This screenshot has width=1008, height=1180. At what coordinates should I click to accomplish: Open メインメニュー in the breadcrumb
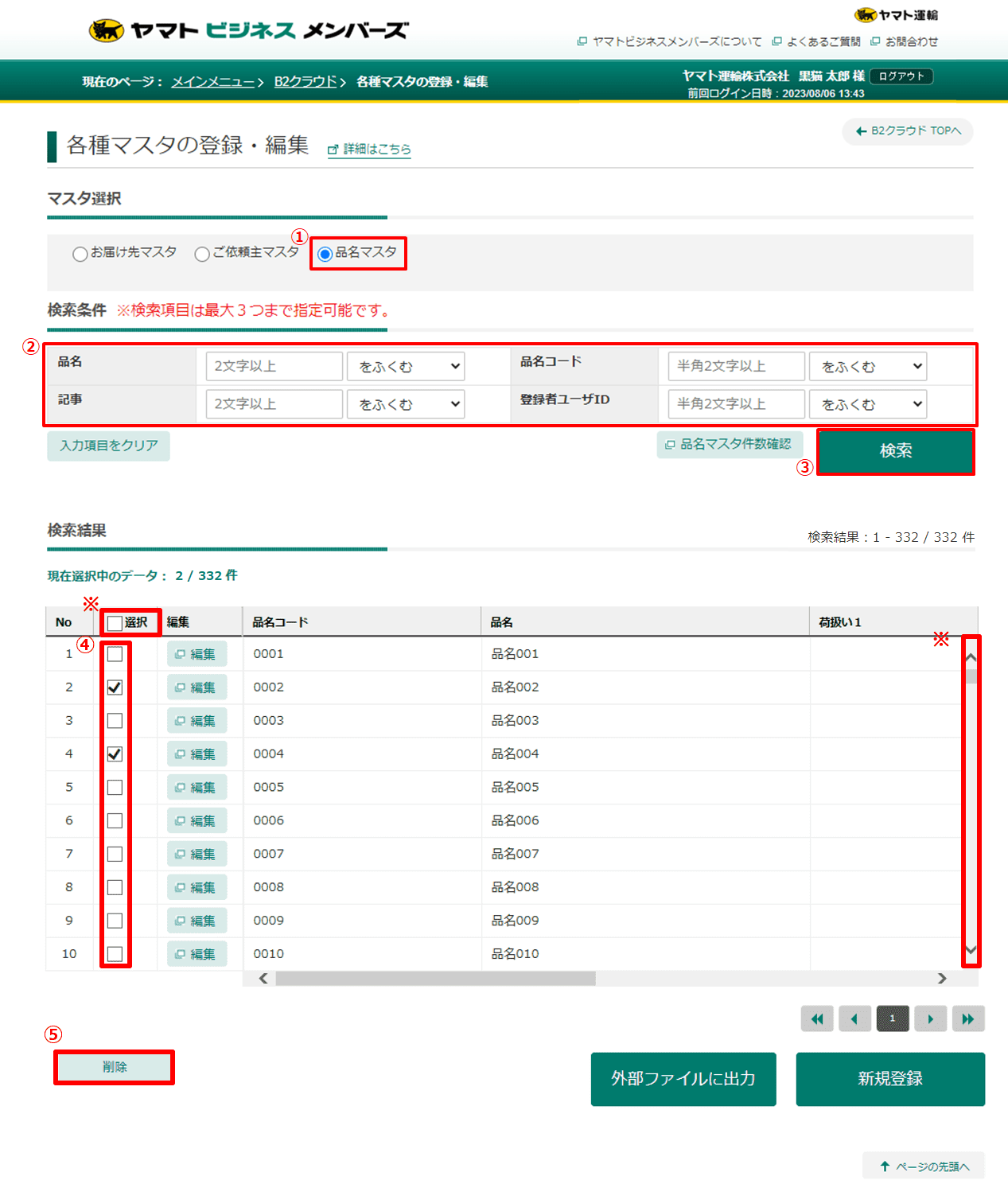pos(213,82)
